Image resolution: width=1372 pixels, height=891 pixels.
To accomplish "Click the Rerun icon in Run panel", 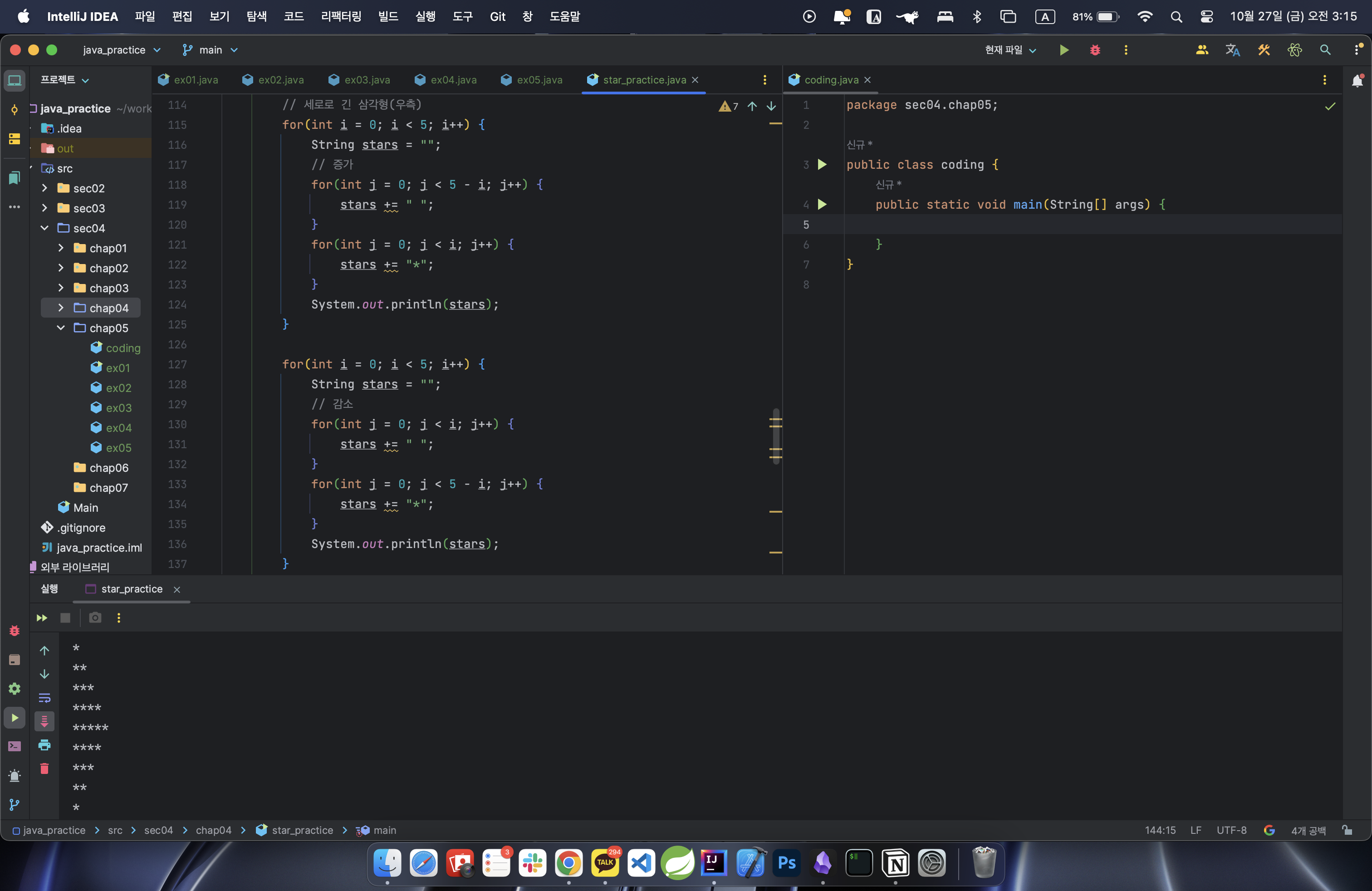I will pyautogui.click(x=41, y=618).
